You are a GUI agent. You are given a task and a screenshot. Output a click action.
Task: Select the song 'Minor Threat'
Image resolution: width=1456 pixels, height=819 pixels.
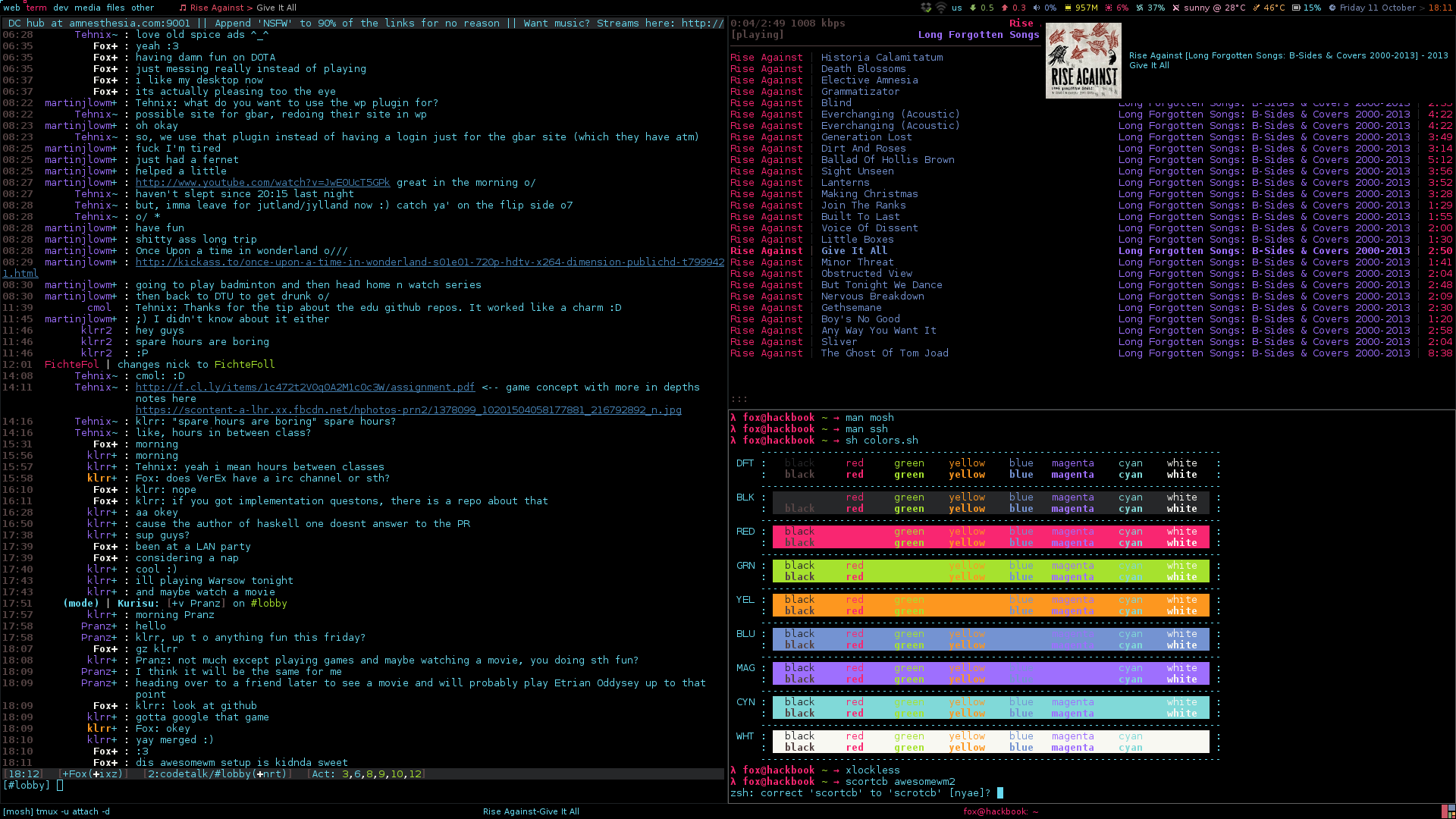pos(857,262)
